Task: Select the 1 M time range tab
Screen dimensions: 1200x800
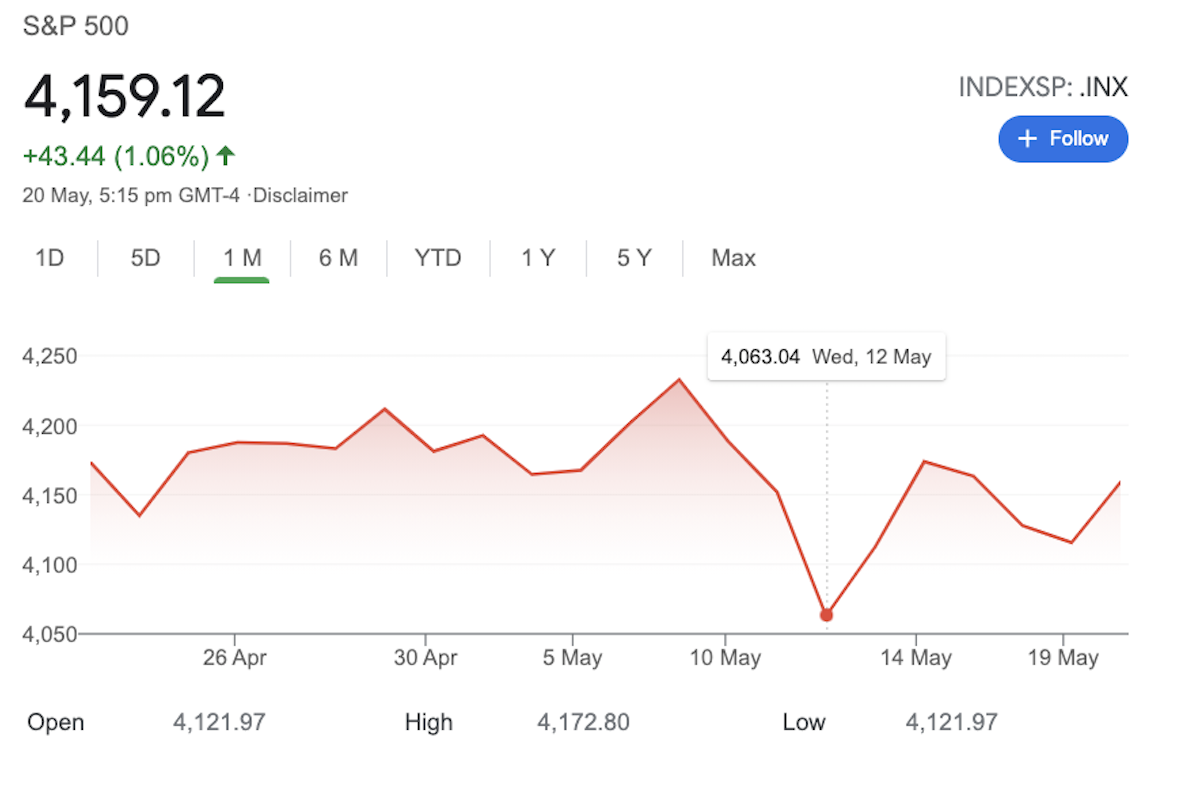Action: click(242, 258)
